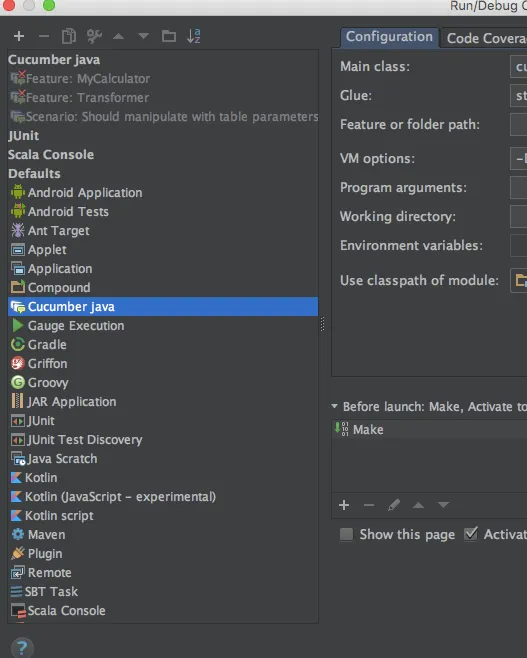Choose JUnit Test Discovery default
The width and height of the screenshot is (527, 658).
pyautogui.click(x=163, y=440)
